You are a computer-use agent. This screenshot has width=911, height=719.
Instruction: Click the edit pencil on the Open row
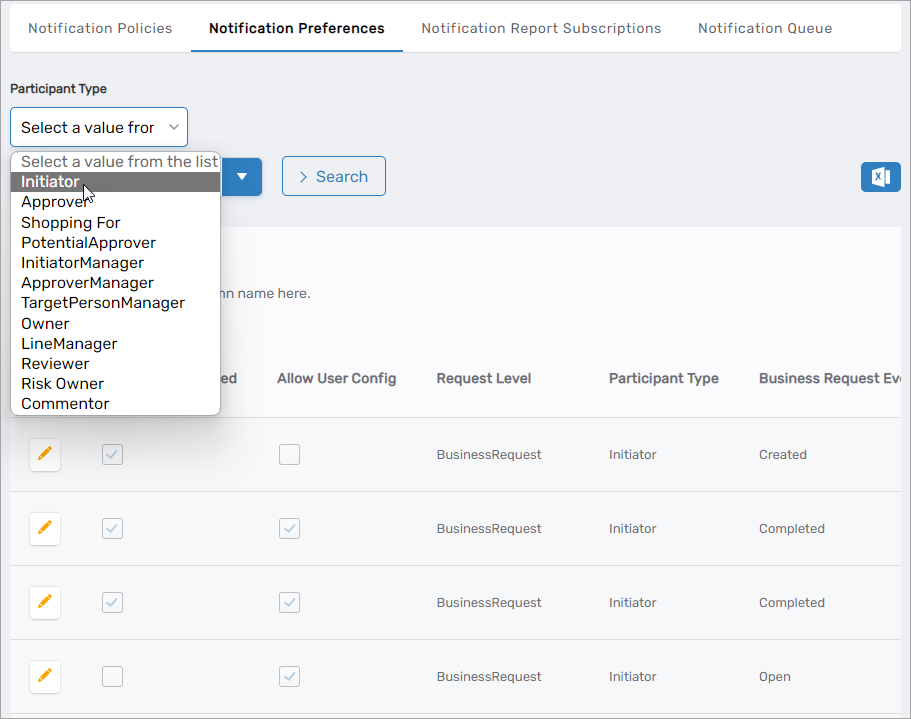pyautogui.click(x=44, y=677)
